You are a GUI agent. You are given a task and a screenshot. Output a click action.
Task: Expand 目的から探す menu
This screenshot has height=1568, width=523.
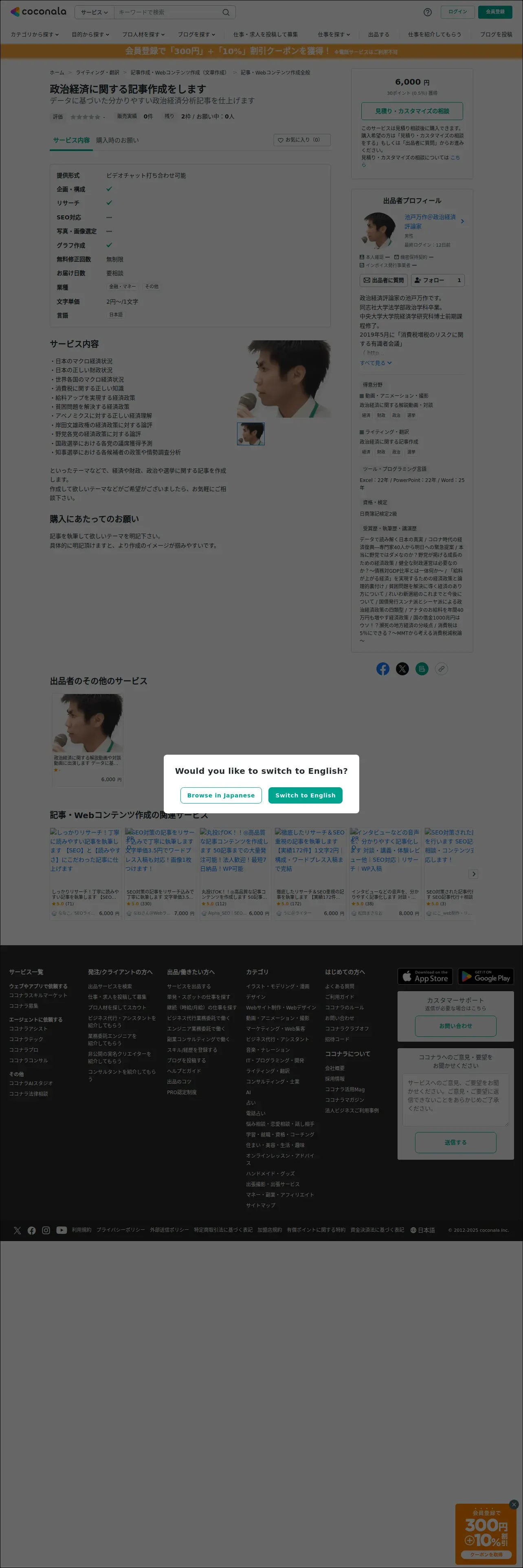[x=91, y=35]
